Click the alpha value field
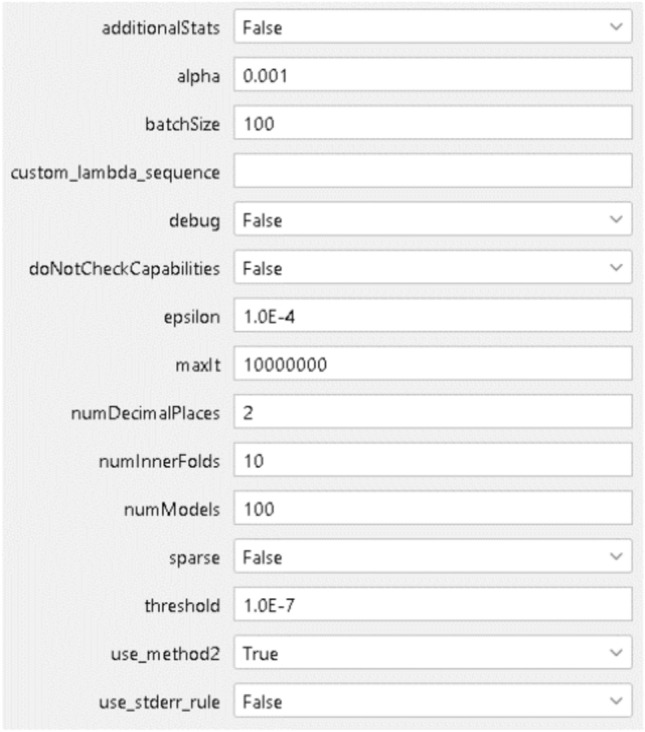Screen dimensions: 645x732 coord(432,76)
